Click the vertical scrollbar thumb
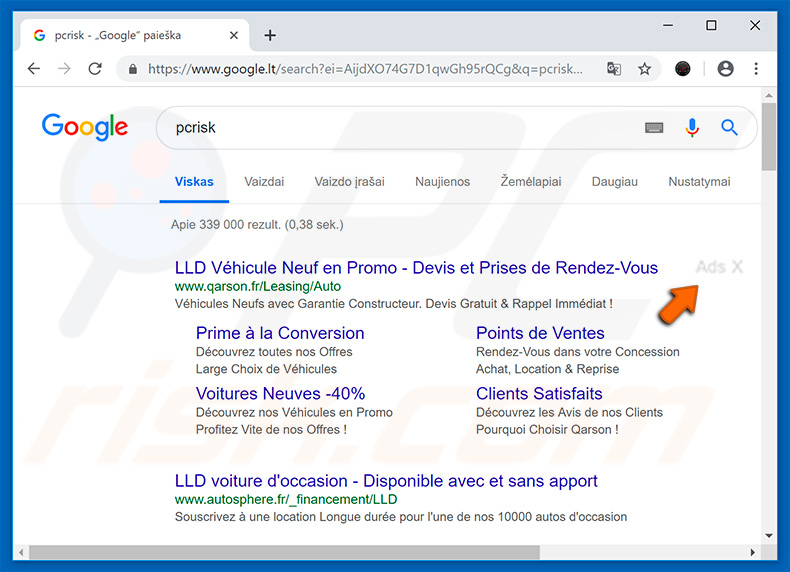The image size is (790, 572). click(769, 137)
